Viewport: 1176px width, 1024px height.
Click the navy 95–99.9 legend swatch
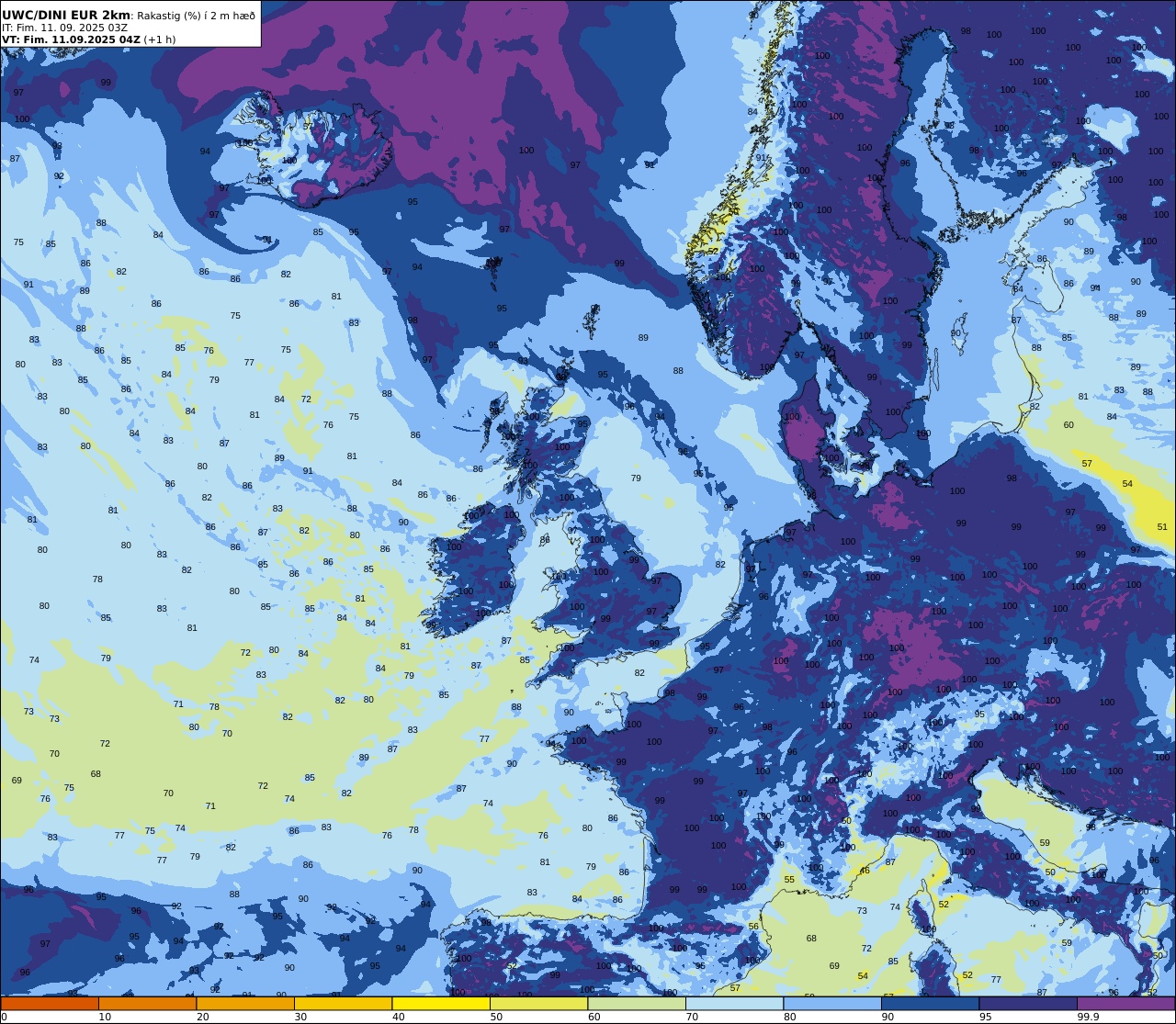1028,1003
